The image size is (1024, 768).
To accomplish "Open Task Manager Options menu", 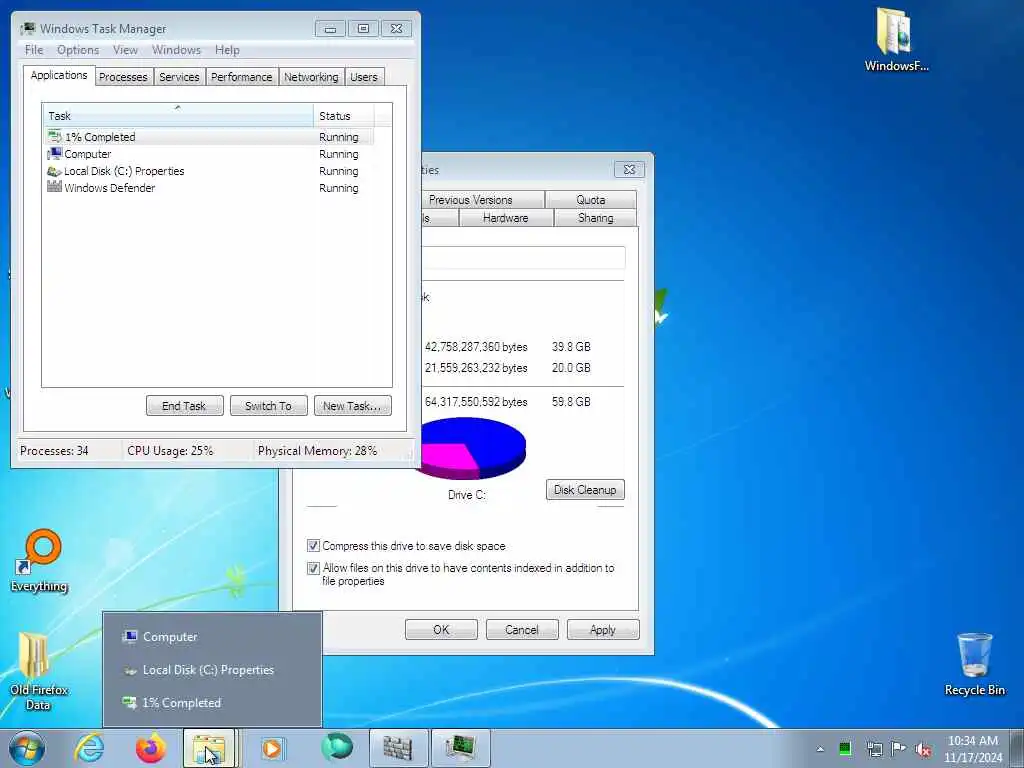I will click(x=78, y=50).
